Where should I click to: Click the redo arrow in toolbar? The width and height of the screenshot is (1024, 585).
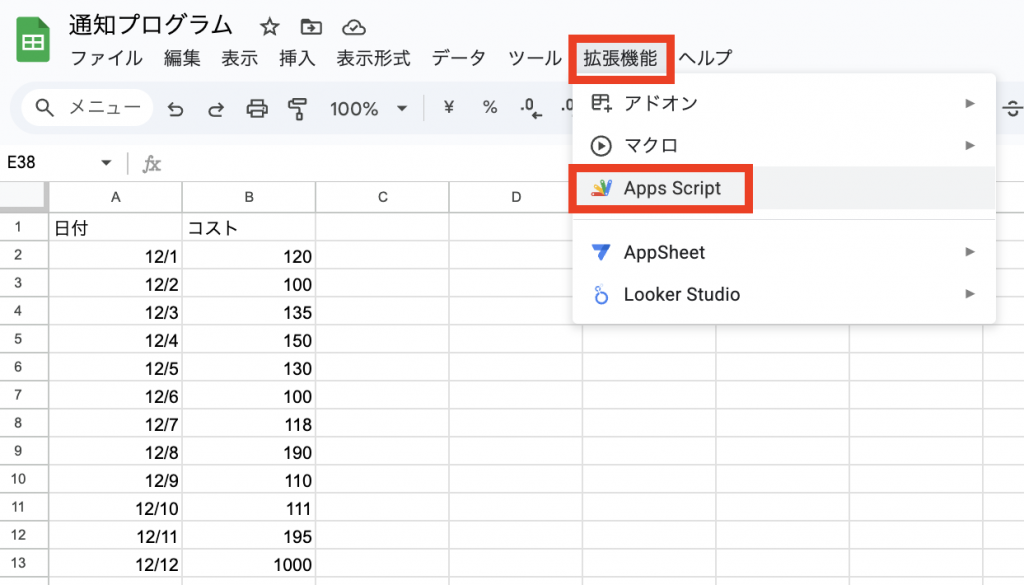(216, 109)
